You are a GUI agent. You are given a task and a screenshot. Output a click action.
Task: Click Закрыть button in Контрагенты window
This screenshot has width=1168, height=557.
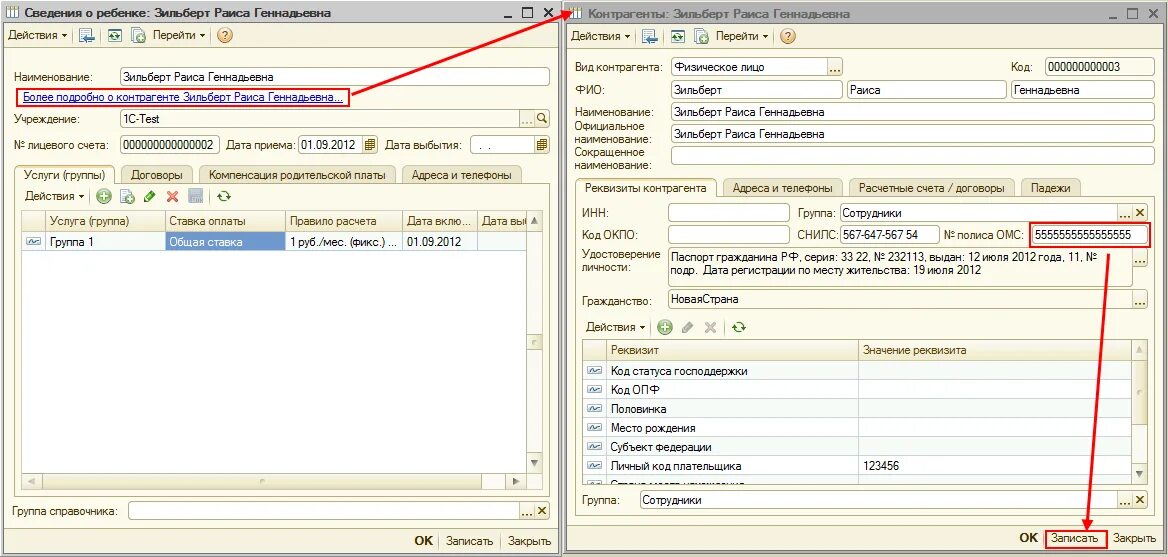(1134, 538)
